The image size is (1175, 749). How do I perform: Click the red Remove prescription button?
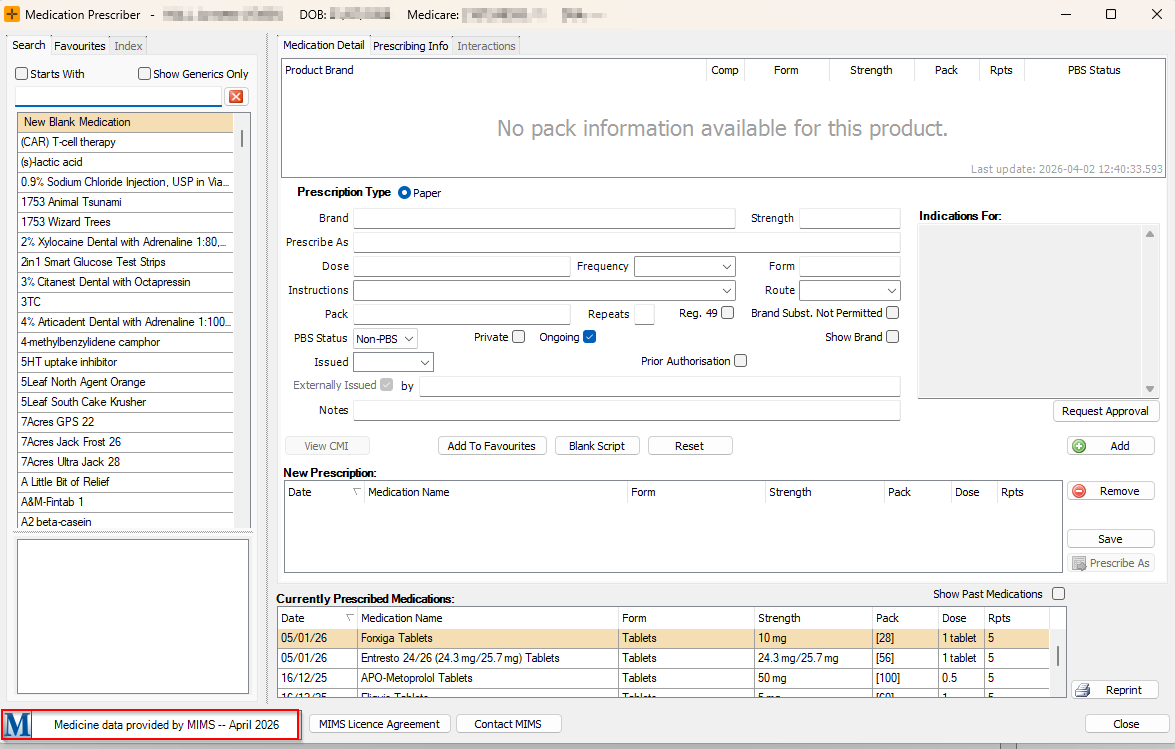[1110, 491]
